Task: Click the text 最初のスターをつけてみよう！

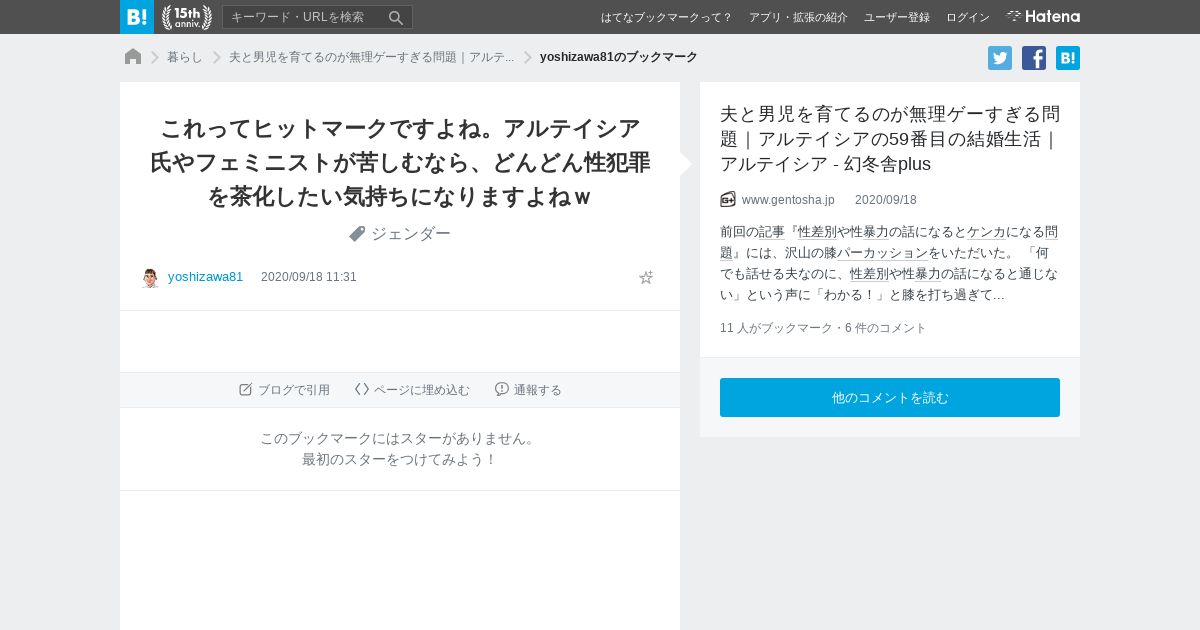Action: [400, 459]
